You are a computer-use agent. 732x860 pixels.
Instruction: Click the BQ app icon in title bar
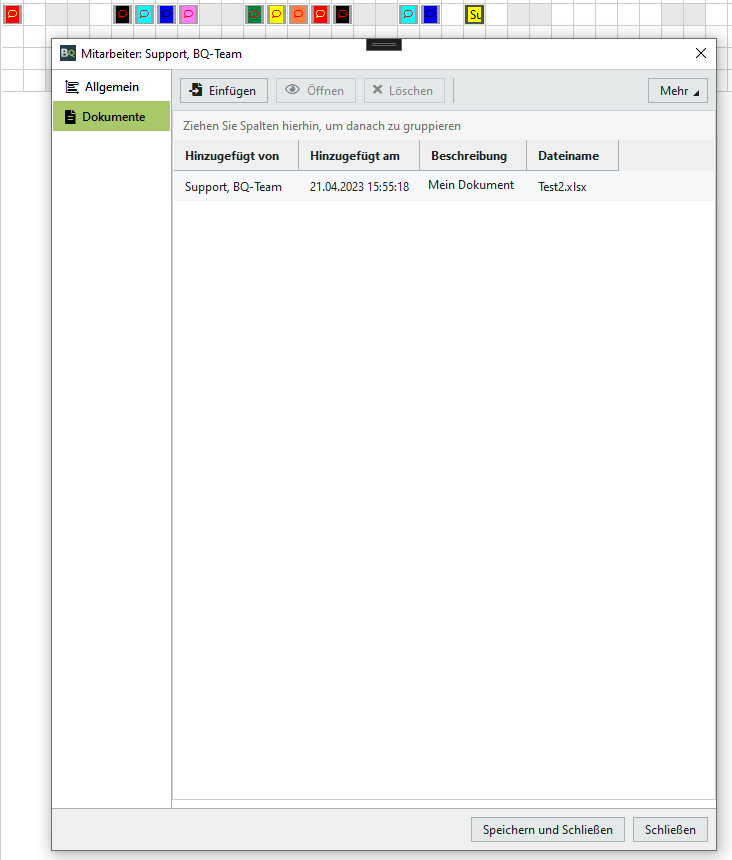[68, 54]
